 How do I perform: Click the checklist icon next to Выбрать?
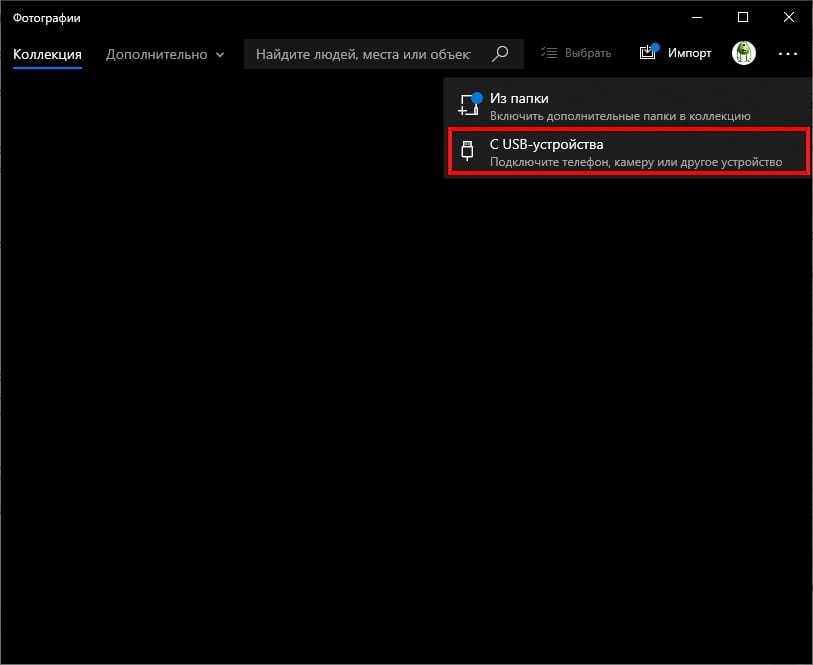click(549, 53)
